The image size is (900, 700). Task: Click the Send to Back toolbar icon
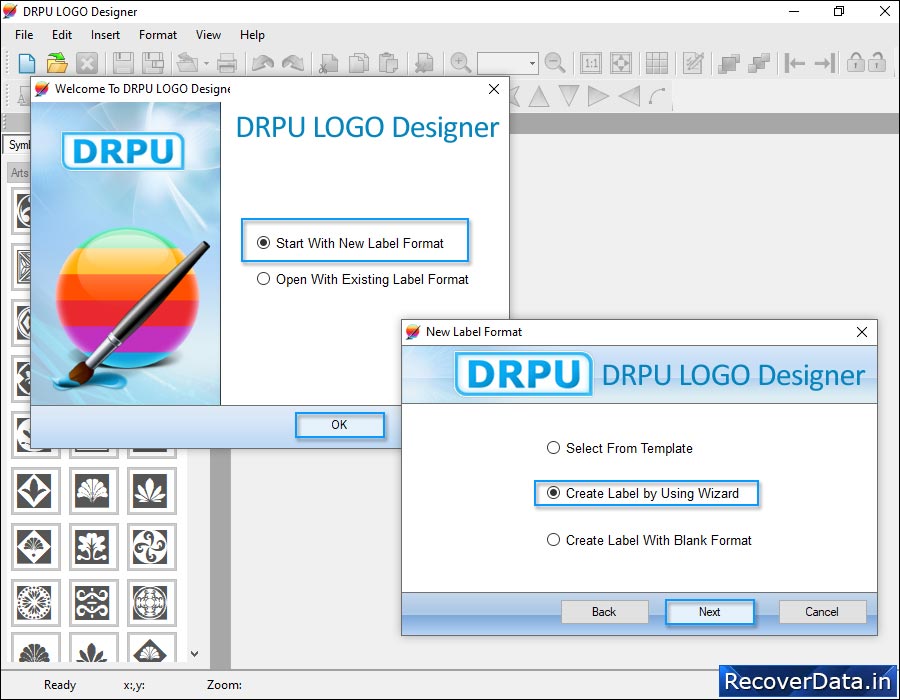(x=759, y=63)
